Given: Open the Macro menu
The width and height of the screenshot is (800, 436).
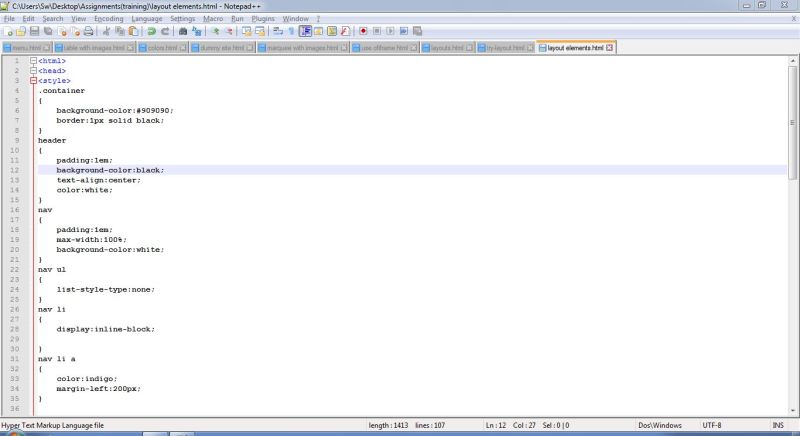Looking at the screenshot, I should pyautogui.click(x=213, y=18).
